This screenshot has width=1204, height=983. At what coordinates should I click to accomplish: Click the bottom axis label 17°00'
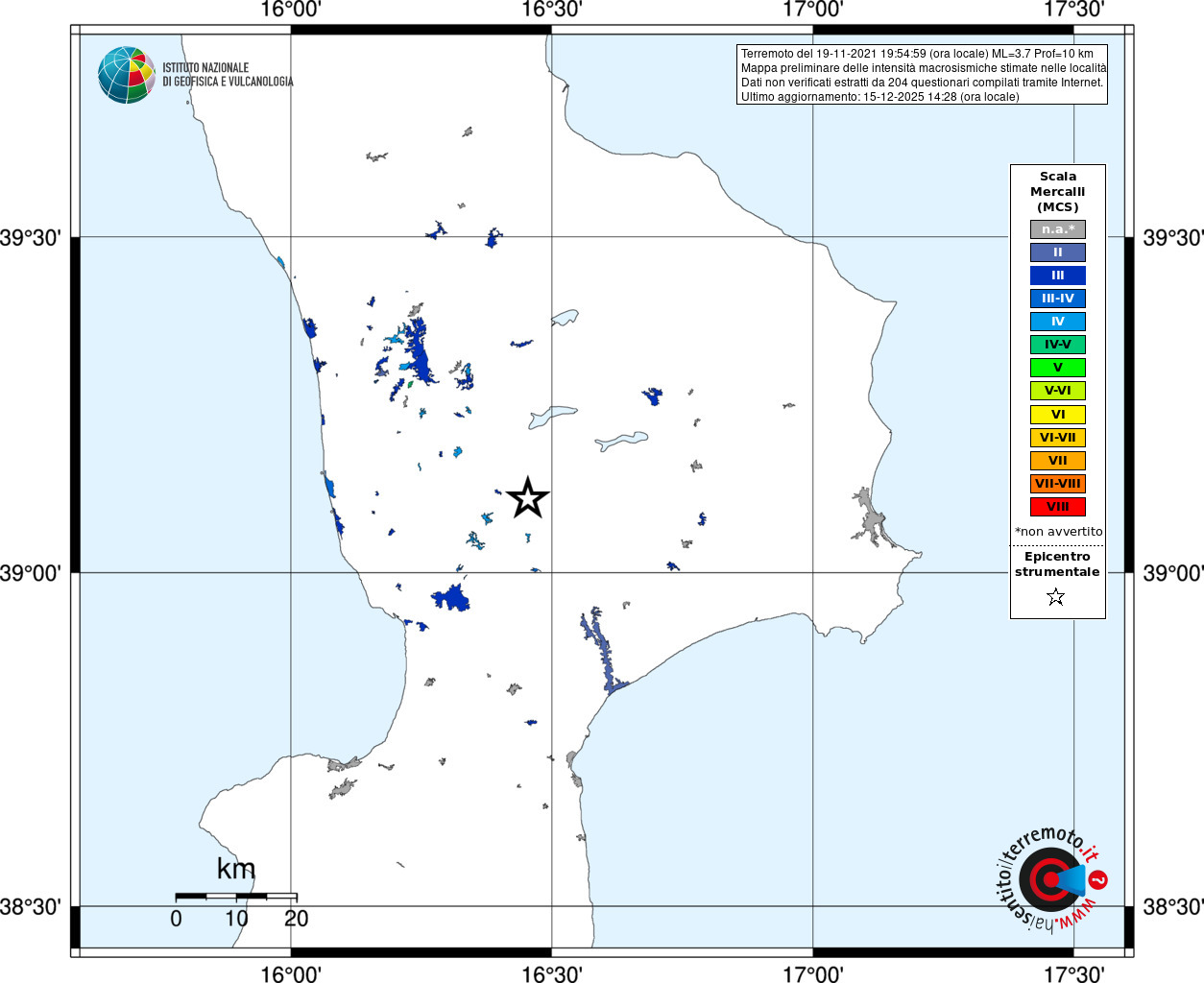point(813,973)
